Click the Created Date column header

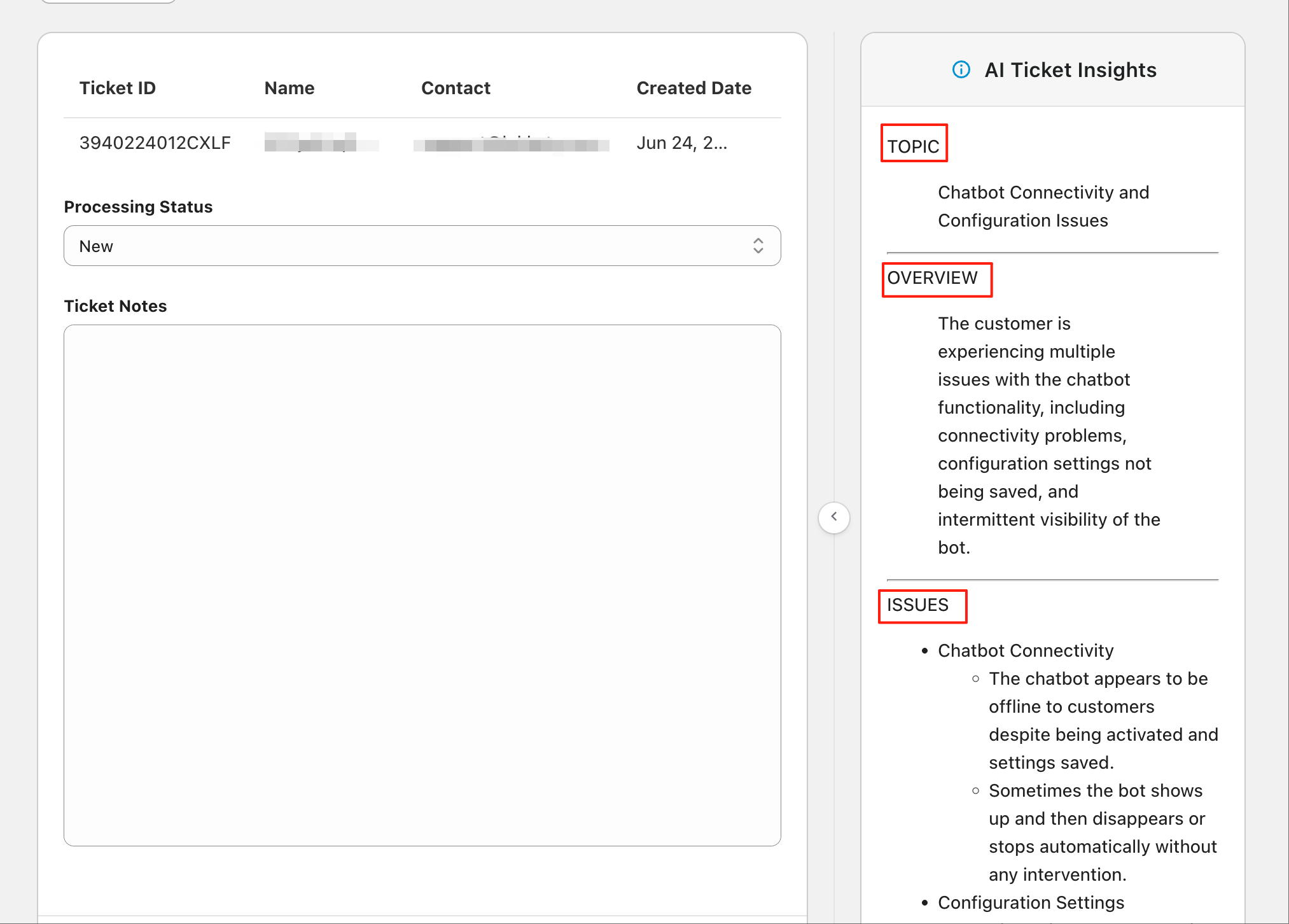[693, 88]
